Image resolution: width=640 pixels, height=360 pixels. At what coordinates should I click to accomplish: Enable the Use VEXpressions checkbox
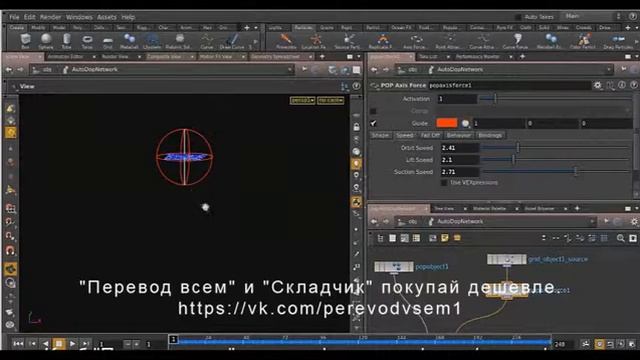pos(444,182)
